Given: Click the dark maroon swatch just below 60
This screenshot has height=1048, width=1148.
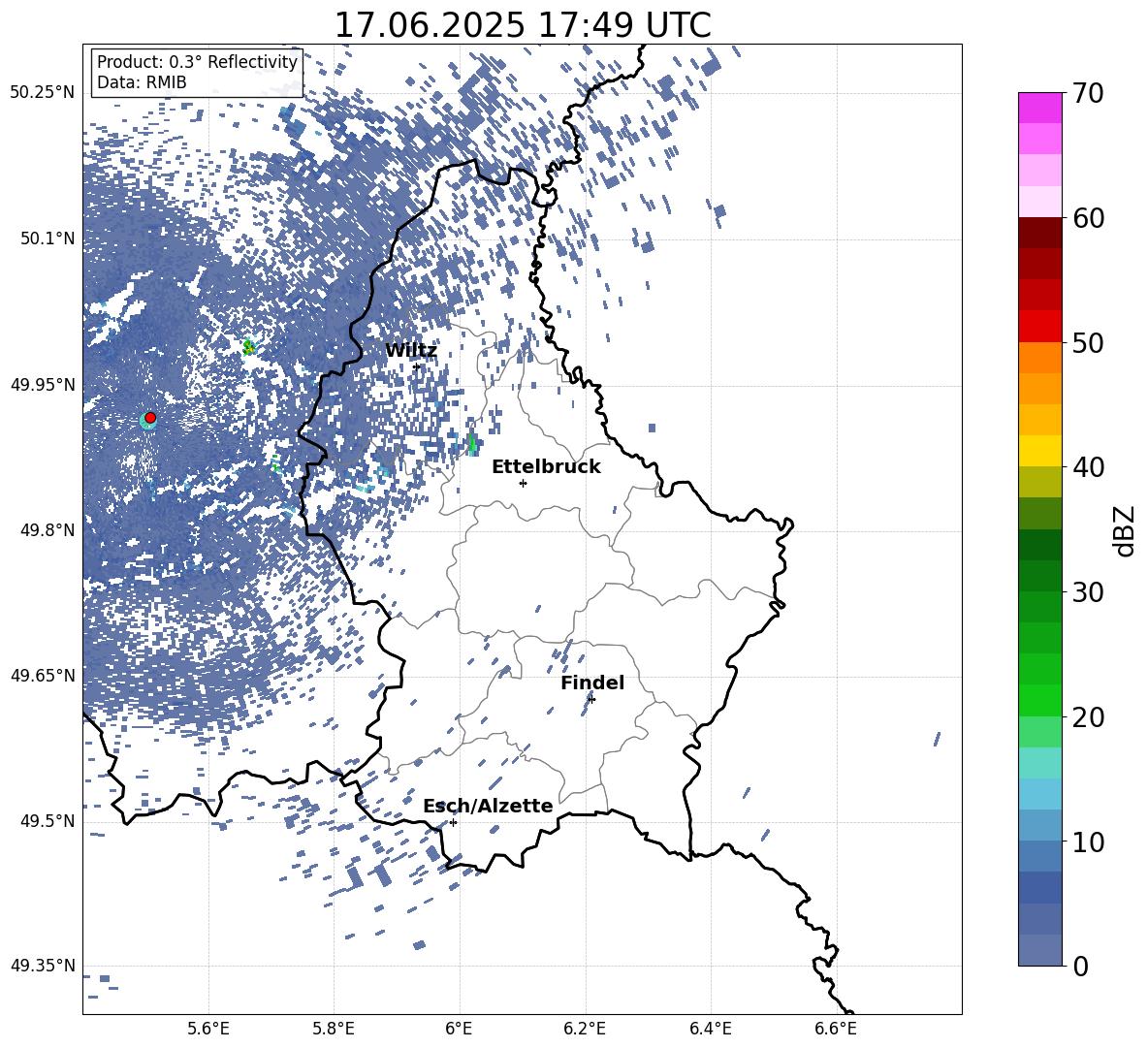Looking at the screenshot, I should (x=1039, y=233).
